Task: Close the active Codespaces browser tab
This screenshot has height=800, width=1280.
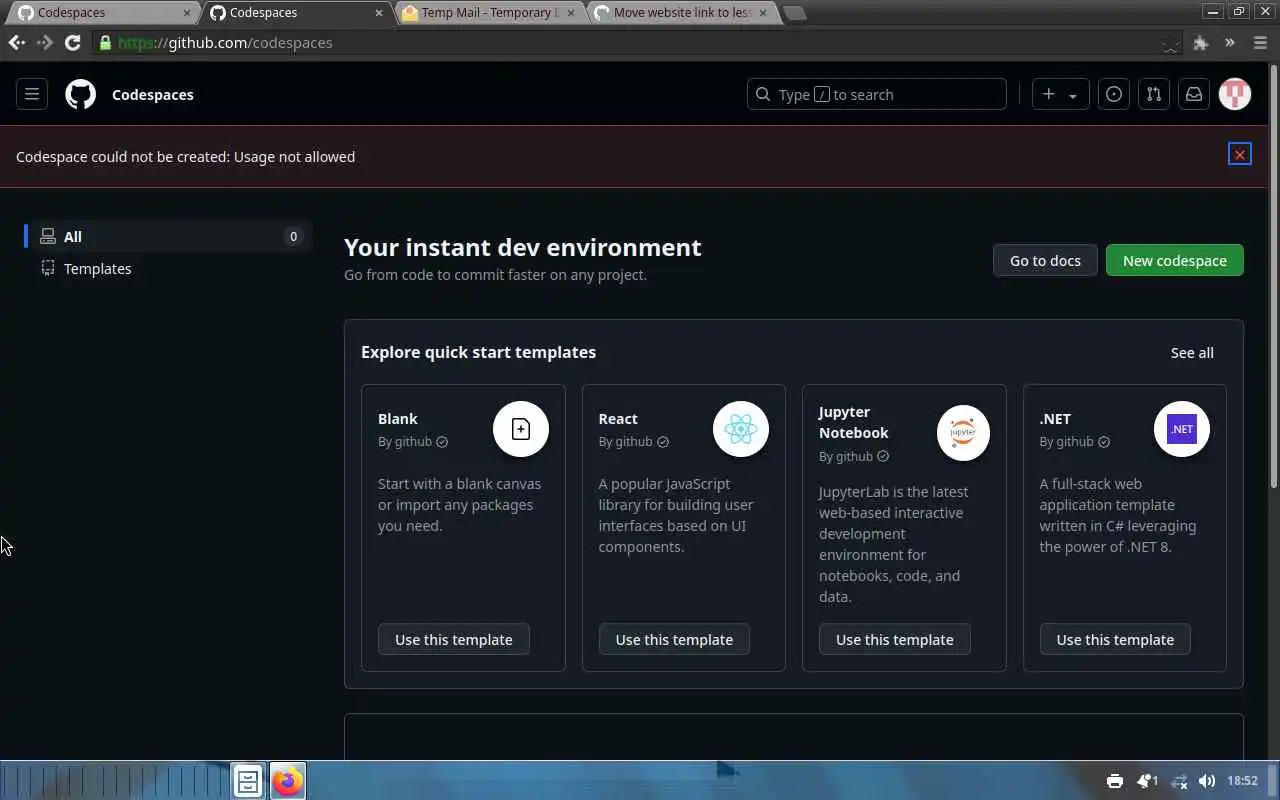Action: 379,13
